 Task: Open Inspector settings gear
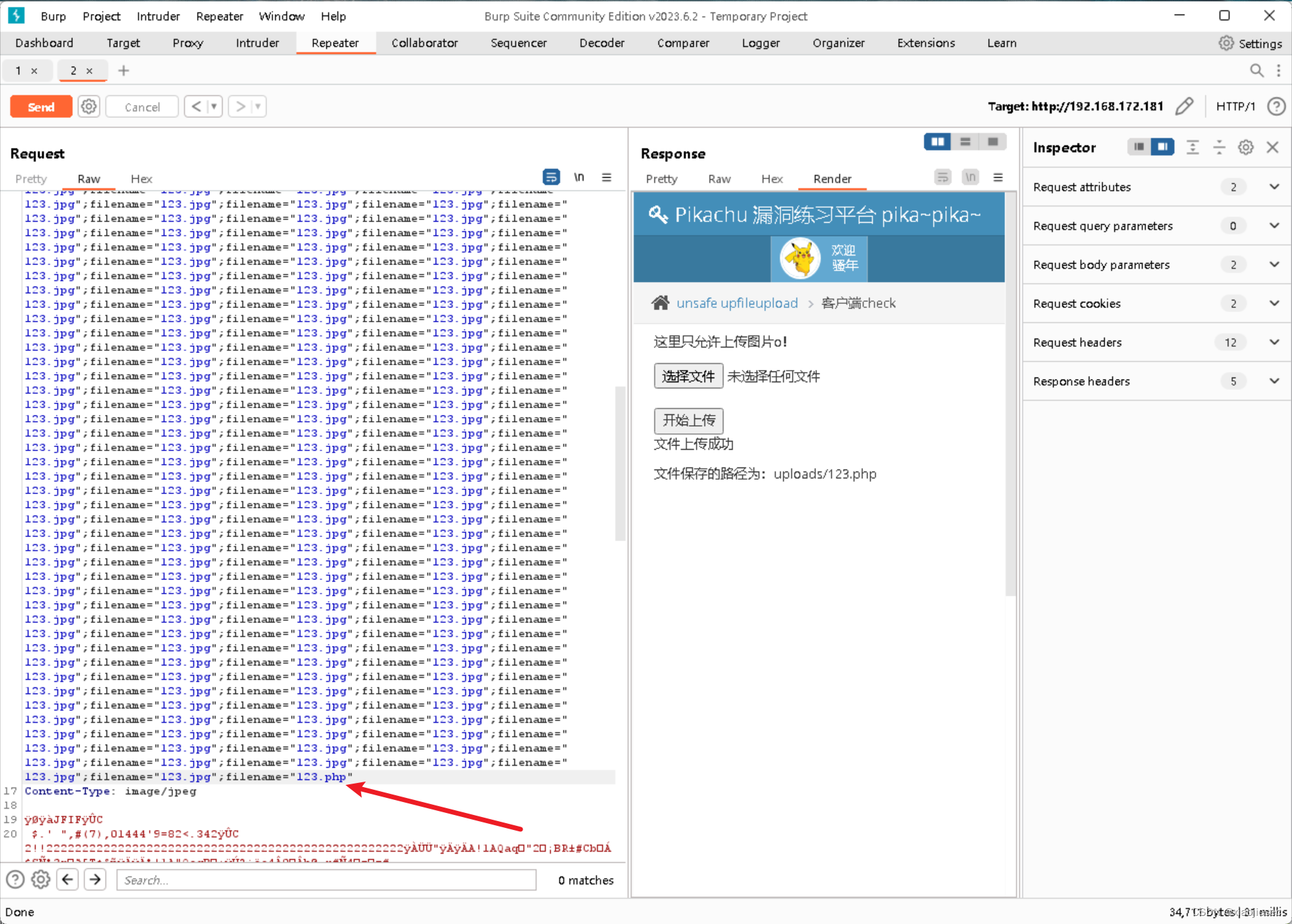point(1246,147)
